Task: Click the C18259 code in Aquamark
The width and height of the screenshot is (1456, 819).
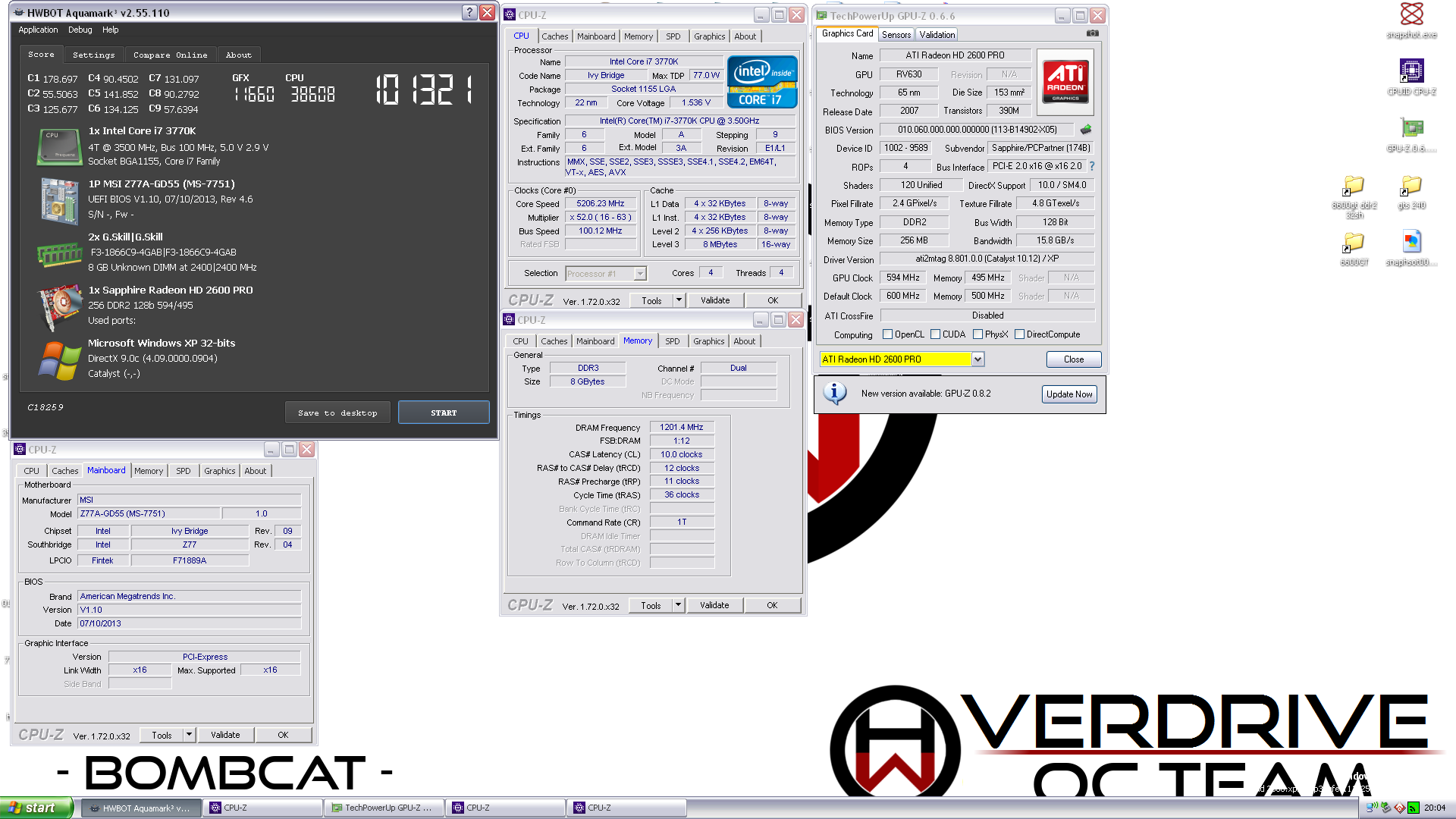Action: click(45, 407)
